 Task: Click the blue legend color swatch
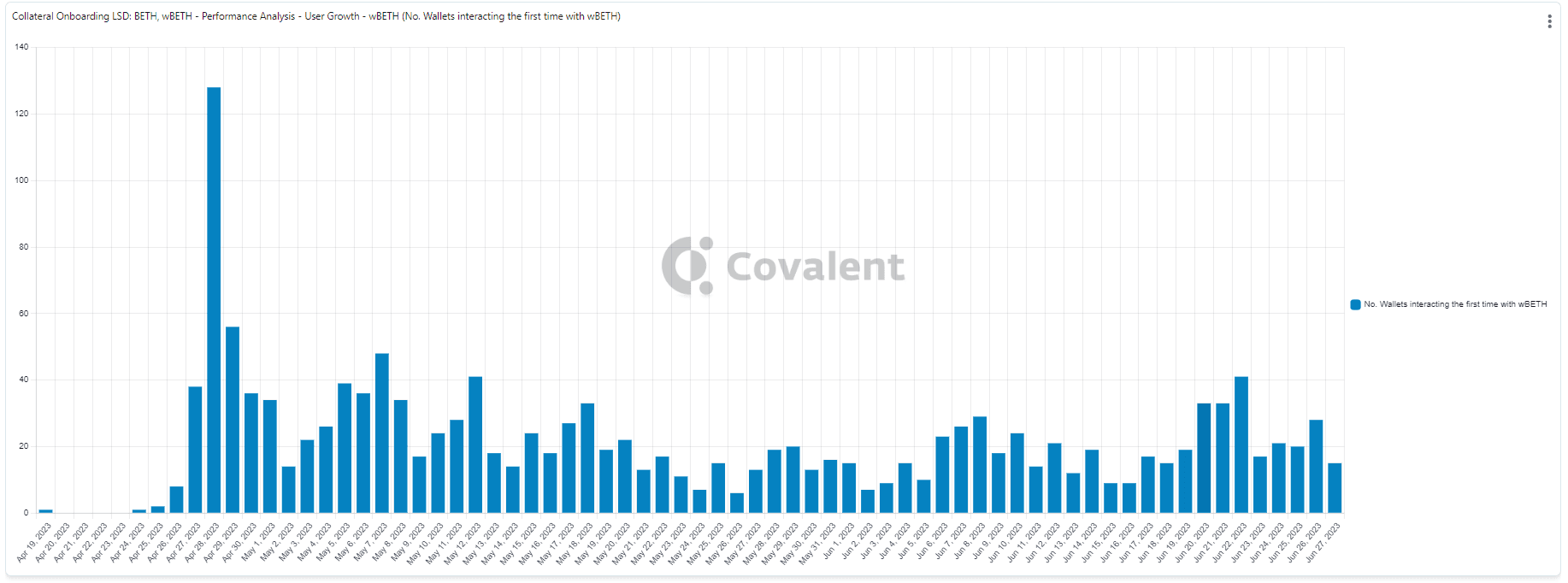click(x=1355, y=304)
